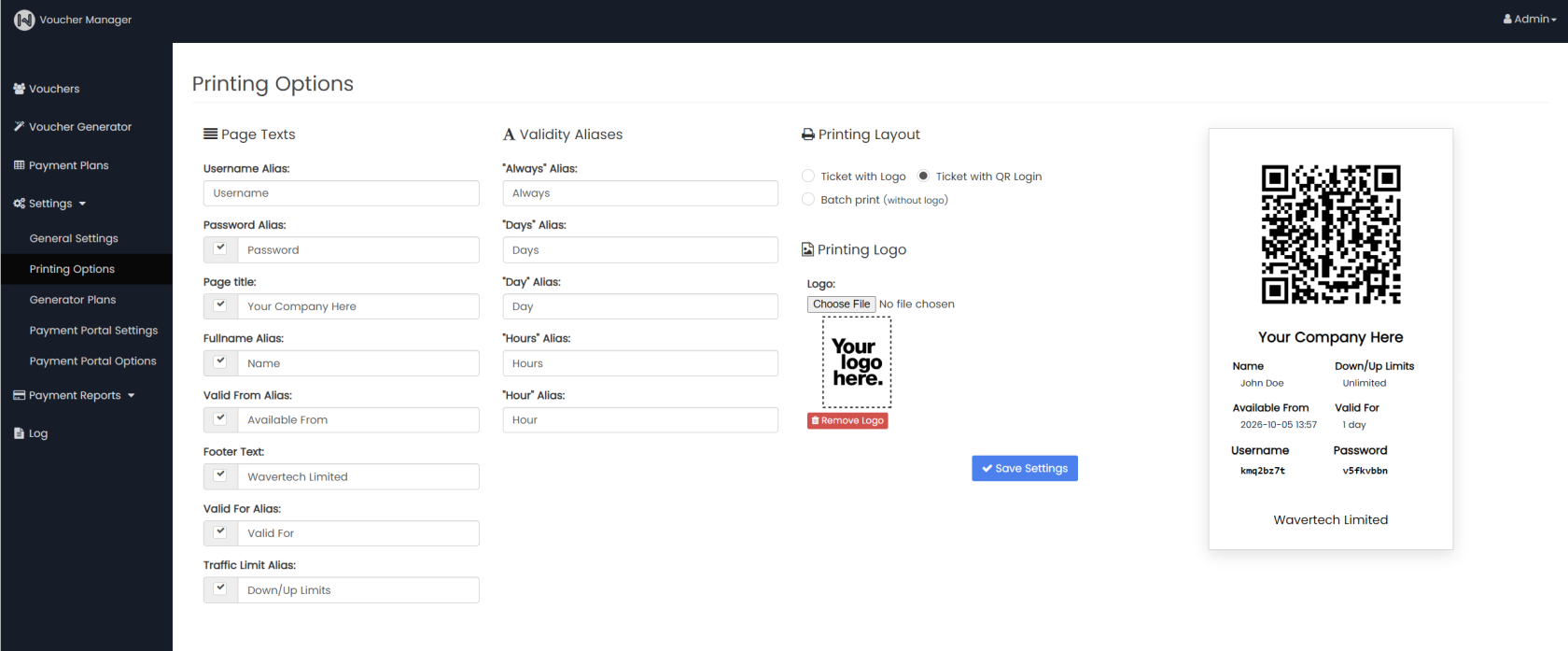Open Payment Portal Options
1568x651 pixels.
point(92,361)
